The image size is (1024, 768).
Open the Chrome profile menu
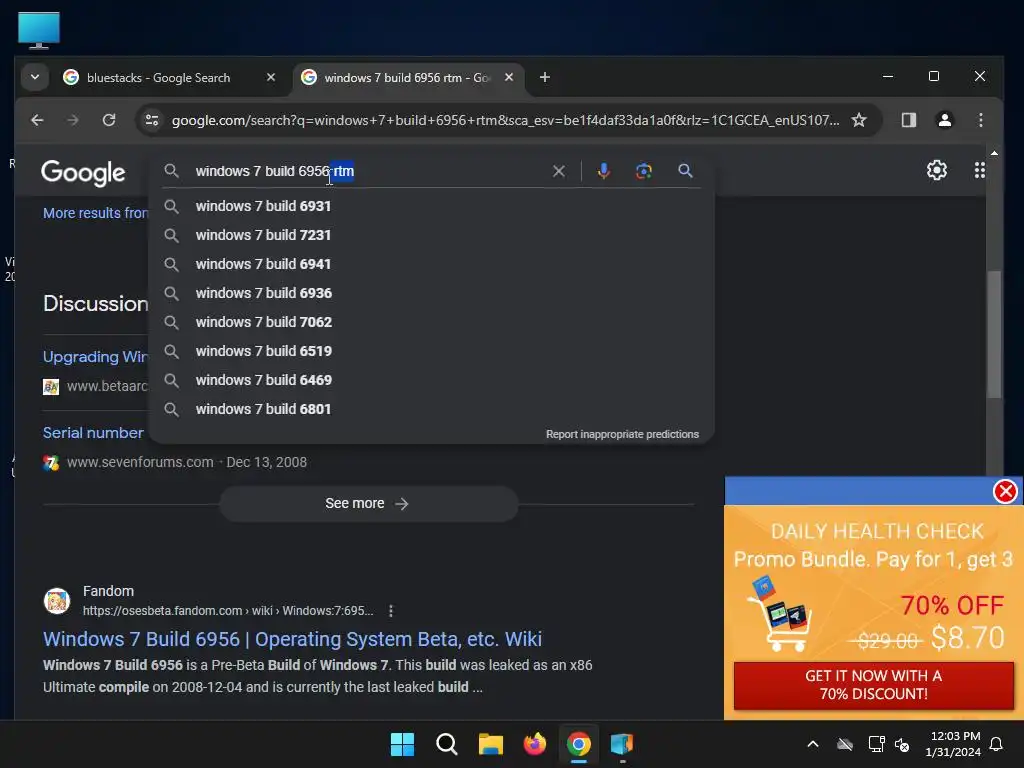tap(944, 120)
